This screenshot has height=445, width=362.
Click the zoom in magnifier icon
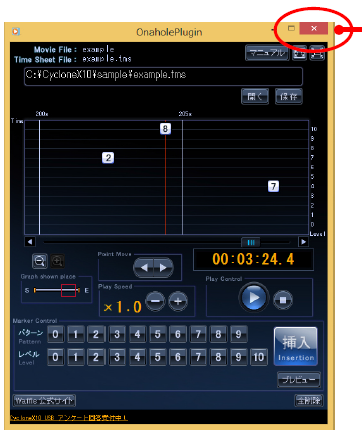[57, 261]
